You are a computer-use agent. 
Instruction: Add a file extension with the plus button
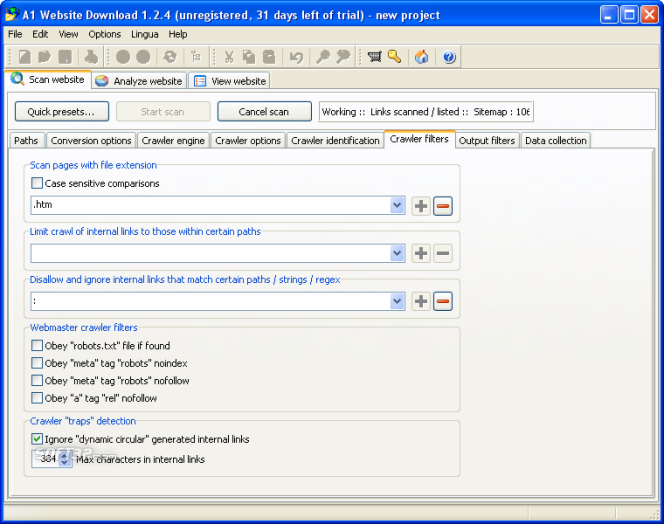click(x=421, y=206)
